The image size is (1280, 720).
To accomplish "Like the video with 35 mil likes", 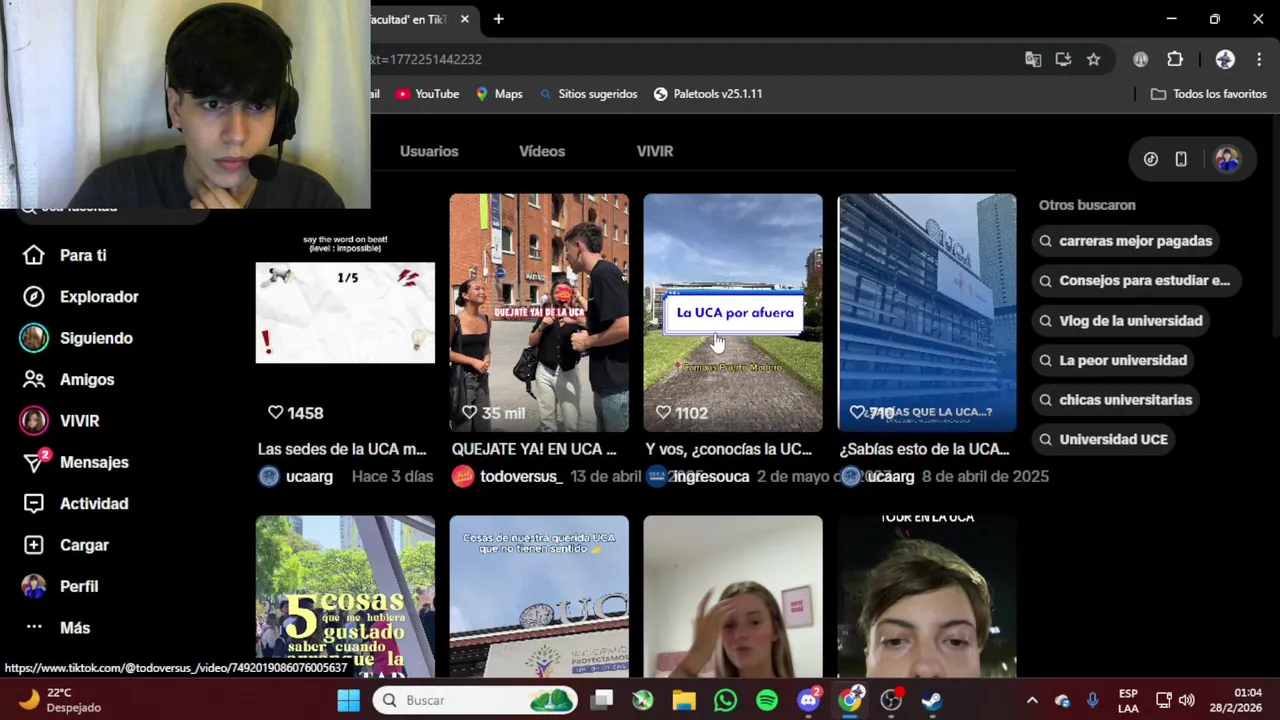I will [x=469, y=412].
